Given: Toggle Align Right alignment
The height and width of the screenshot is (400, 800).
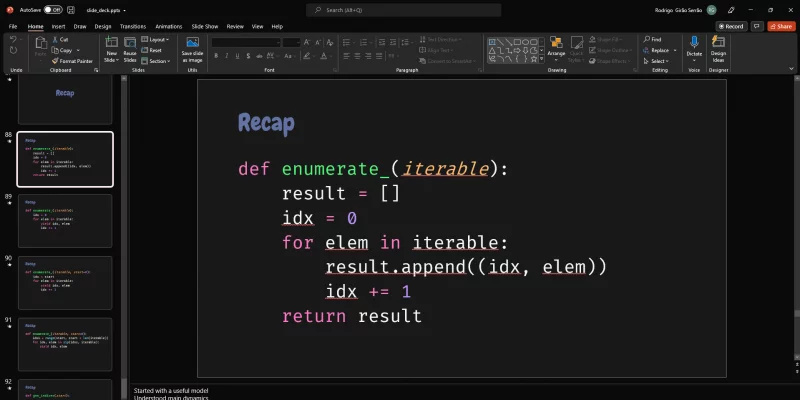Looking at the screenshot, I should click(x=368, y=56).
